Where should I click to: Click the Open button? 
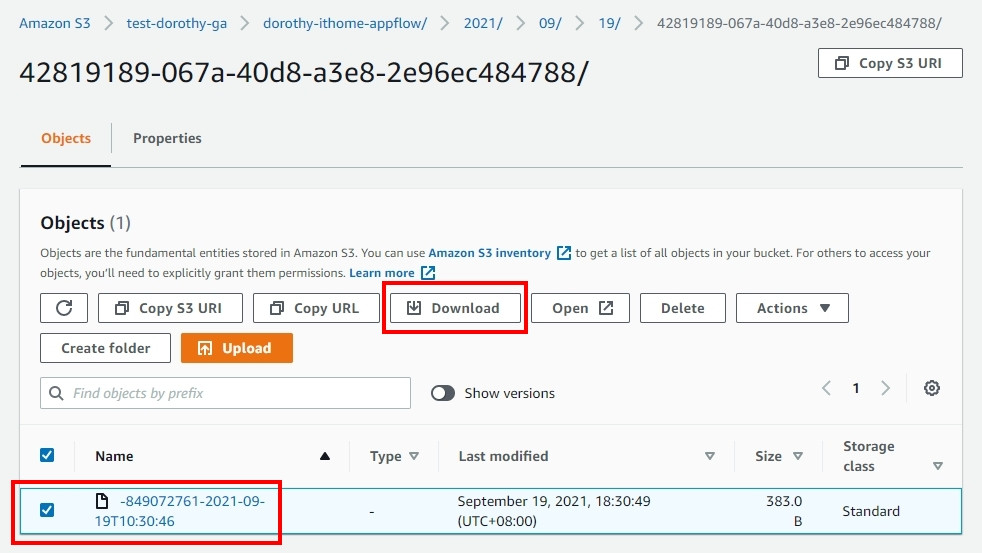(x=581, y=308)
